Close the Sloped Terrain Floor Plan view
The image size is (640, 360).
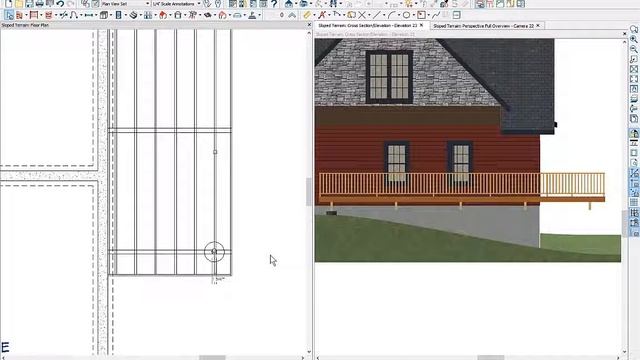coord(309,25)
